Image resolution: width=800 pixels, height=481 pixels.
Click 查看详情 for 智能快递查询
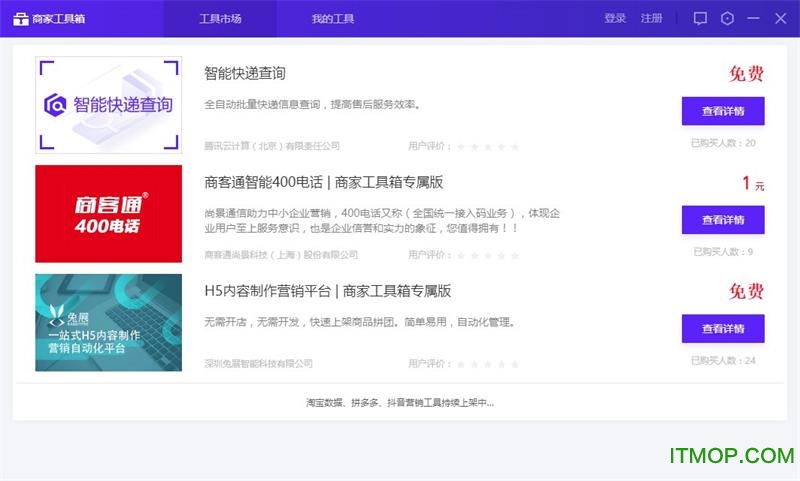click(x=722, y=111)
